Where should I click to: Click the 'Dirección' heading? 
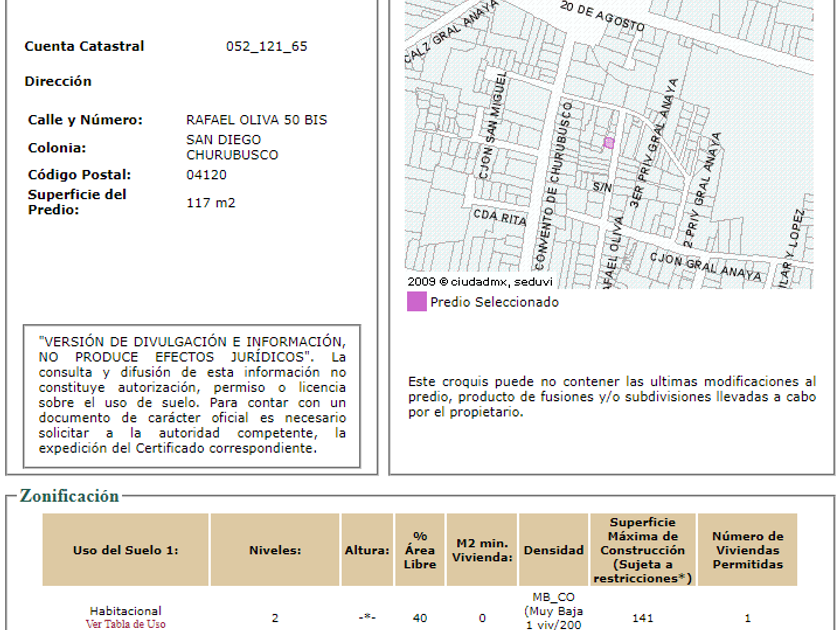[x=58, y=81]
